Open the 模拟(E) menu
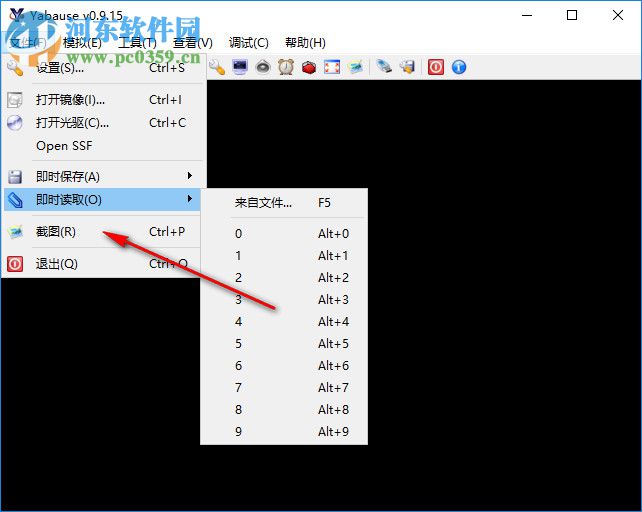This screenshot has width=642, height=512. point(82,43)
